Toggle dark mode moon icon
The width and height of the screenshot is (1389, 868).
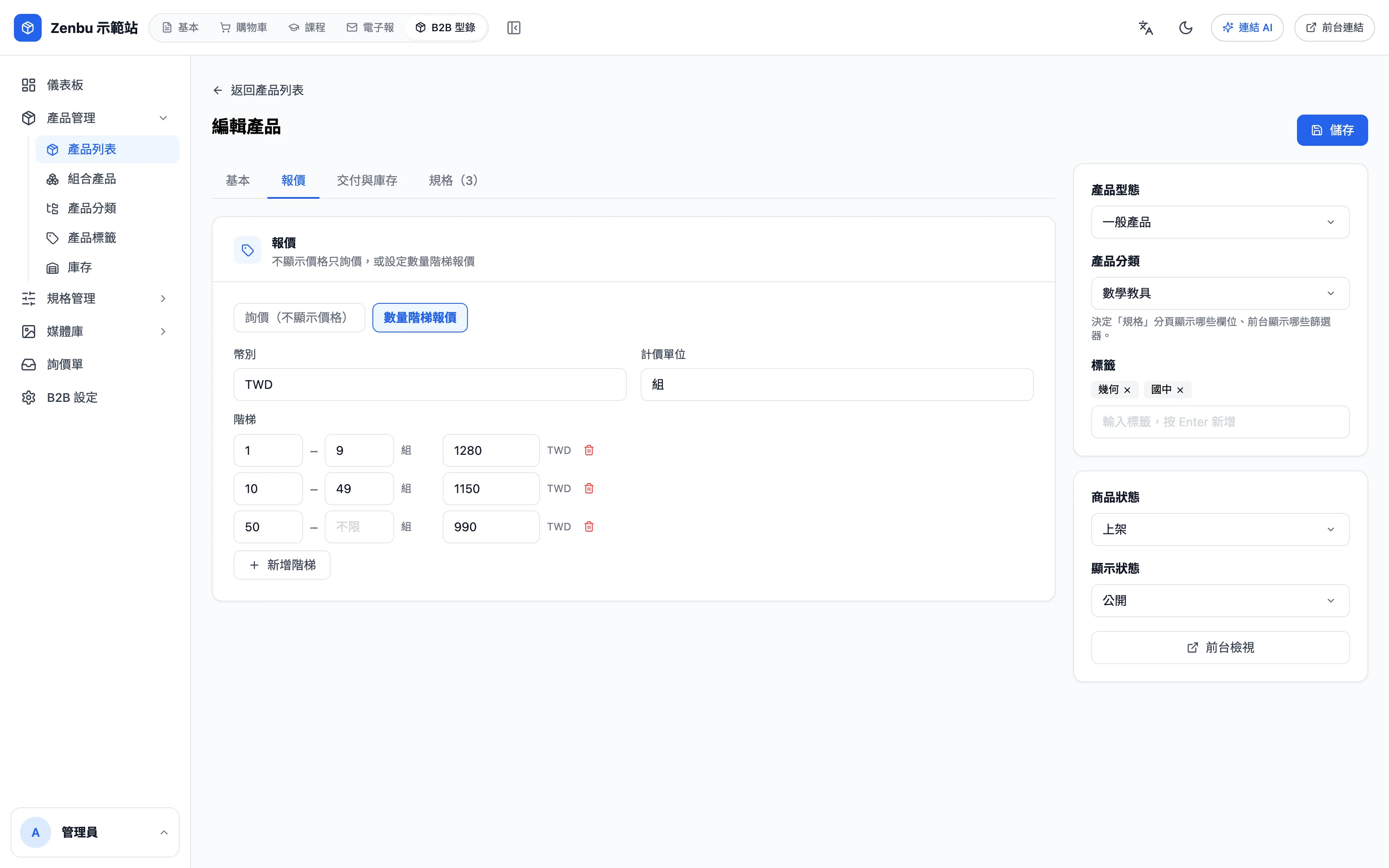pyautogui.click(x=1186, y=27)
